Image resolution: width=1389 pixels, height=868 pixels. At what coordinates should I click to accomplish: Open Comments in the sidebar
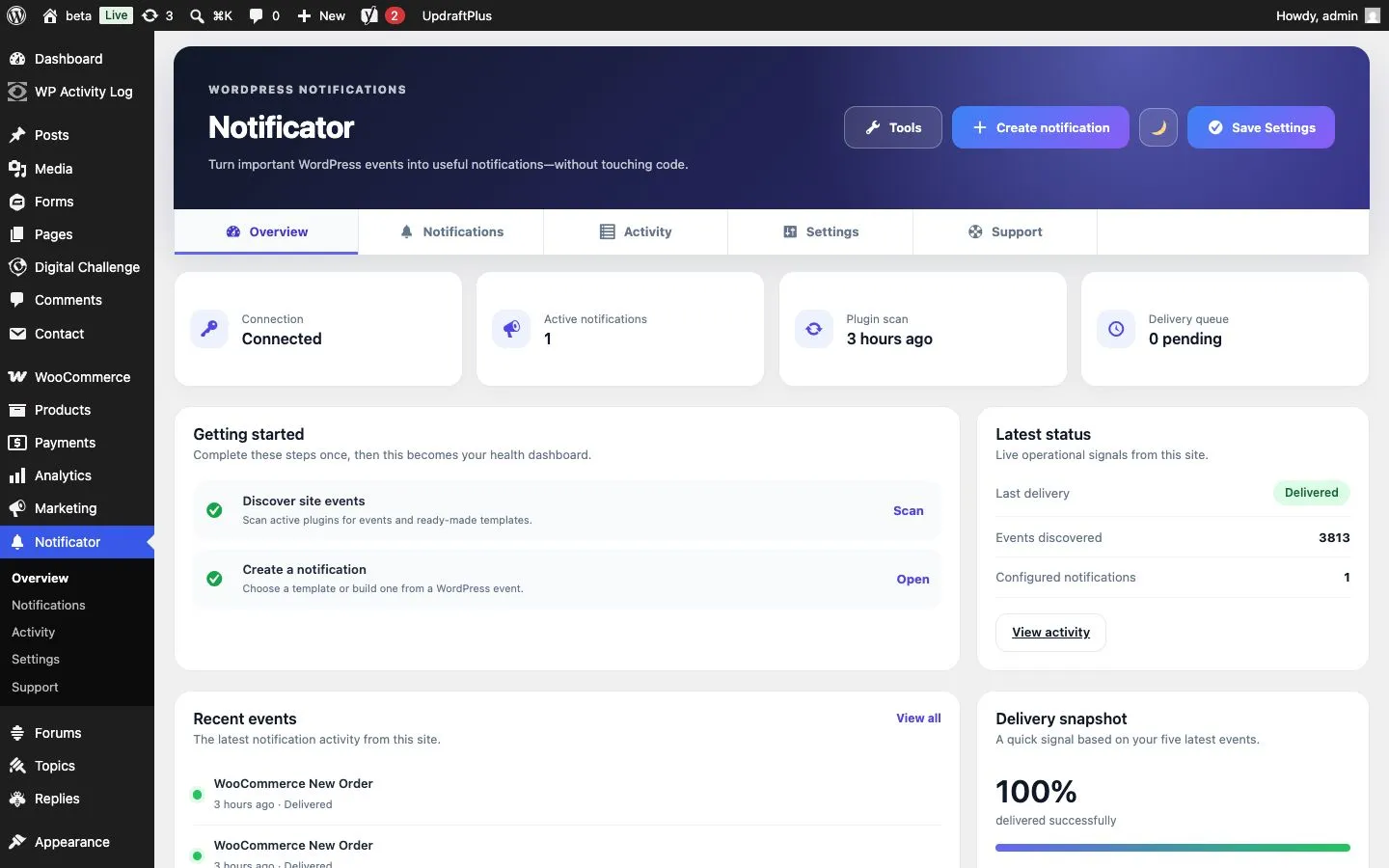[77, 300]
